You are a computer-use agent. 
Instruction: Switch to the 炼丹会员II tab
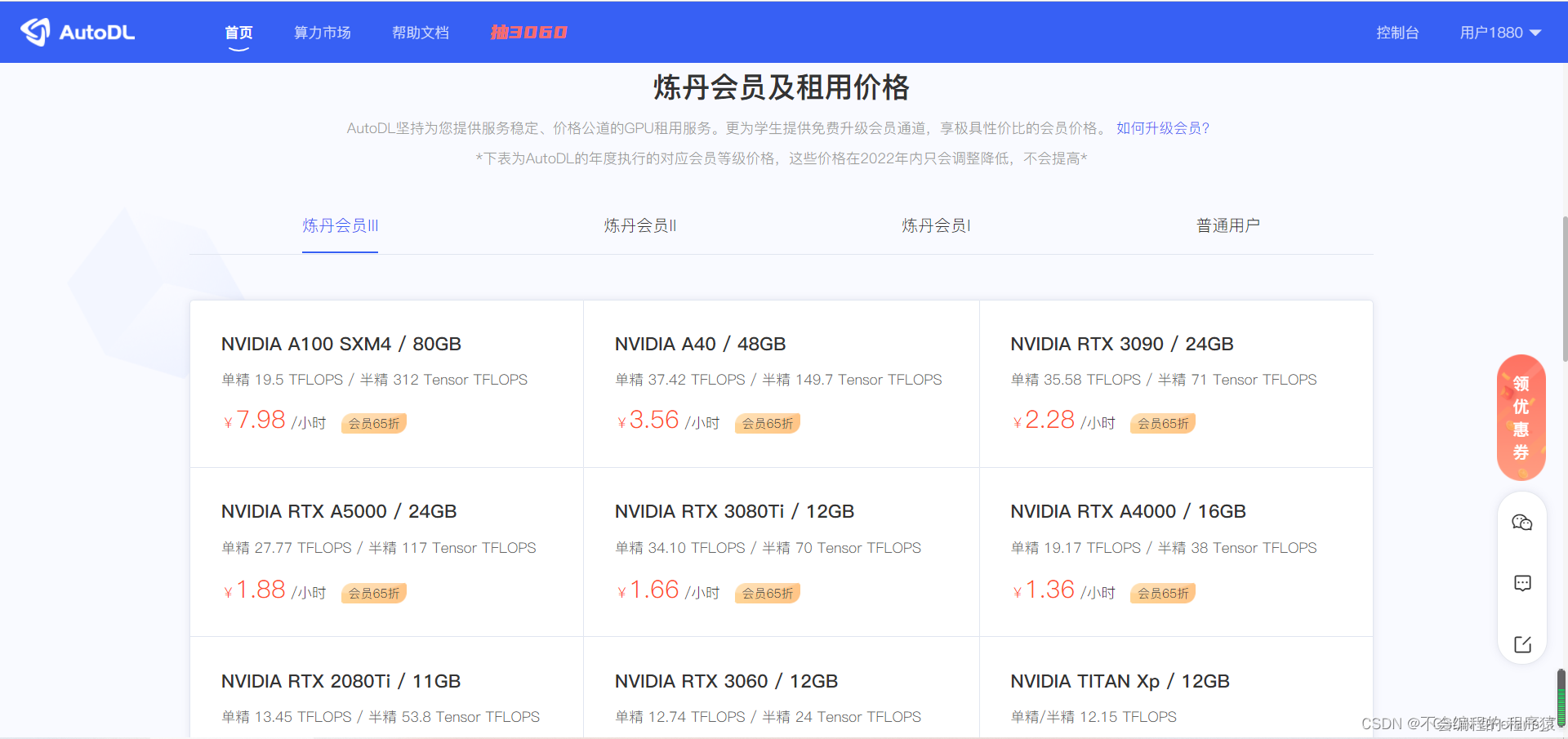639,225
